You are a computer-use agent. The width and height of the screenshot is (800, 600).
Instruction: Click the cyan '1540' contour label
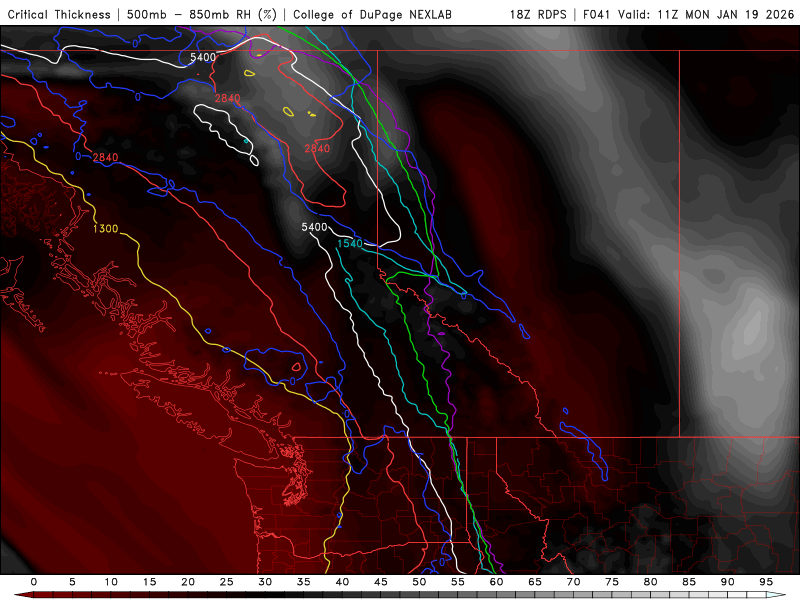(x=350, y=243)
